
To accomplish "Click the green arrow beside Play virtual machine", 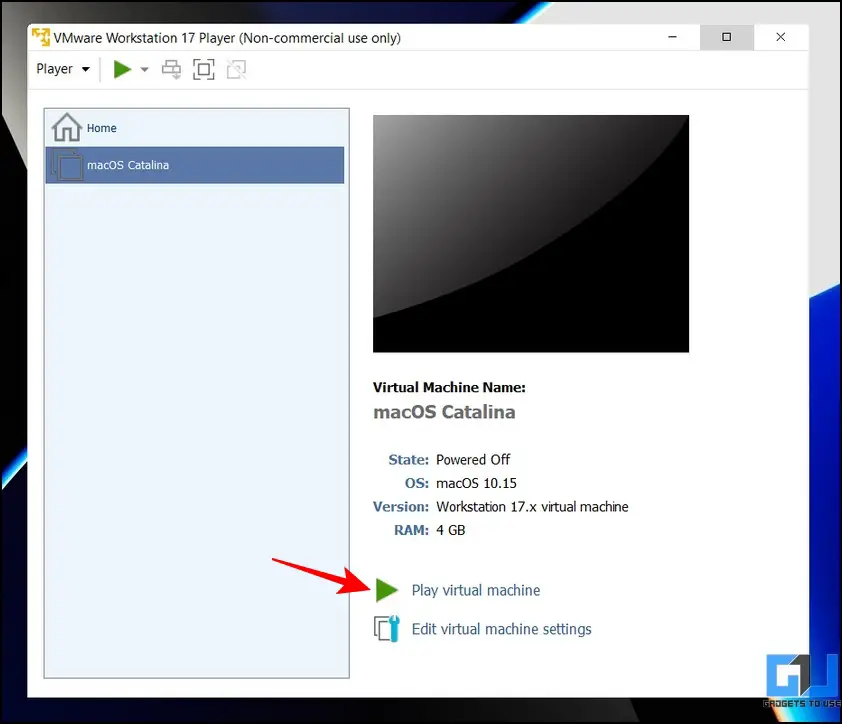I will coord(387,590).
